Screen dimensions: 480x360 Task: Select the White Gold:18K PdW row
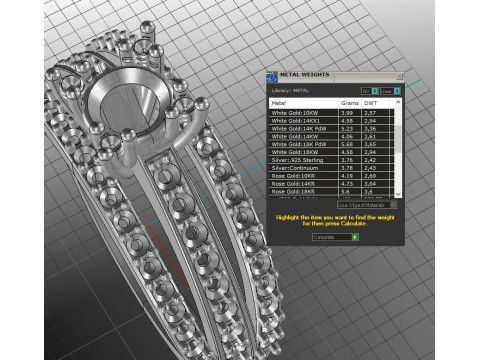(x=332, y=144)
